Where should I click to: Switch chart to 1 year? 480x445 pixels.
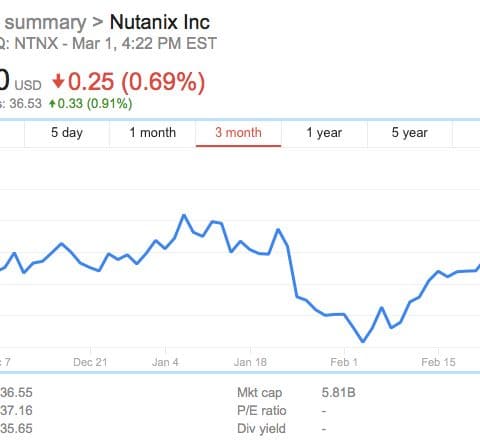[x=324, y=133]
